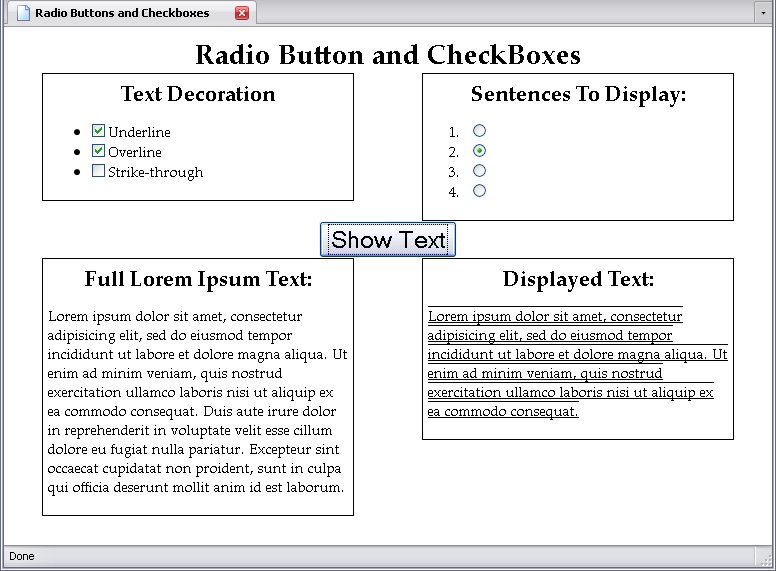Choose radio button for sentence 3
The image size is (776, 571).
click(479, 171)
